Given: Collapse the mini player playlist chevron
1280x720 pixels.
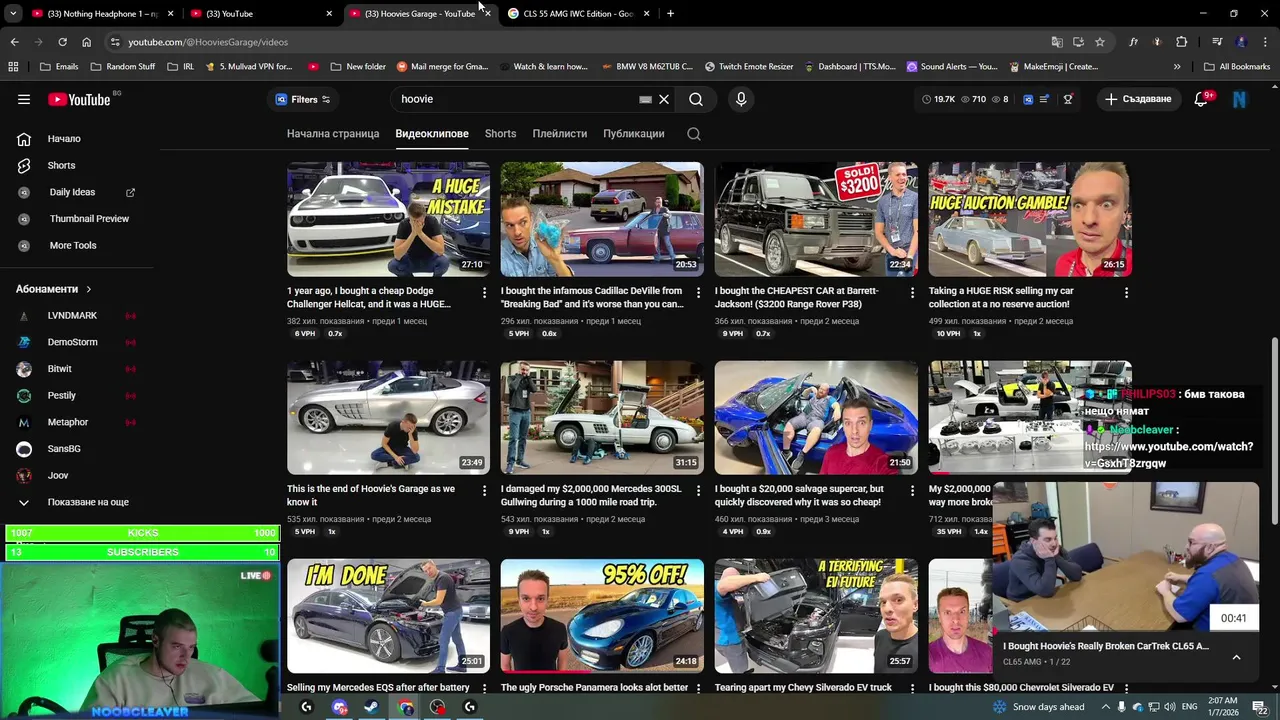Looking at the screenshot, I should tap(1236, 657).
